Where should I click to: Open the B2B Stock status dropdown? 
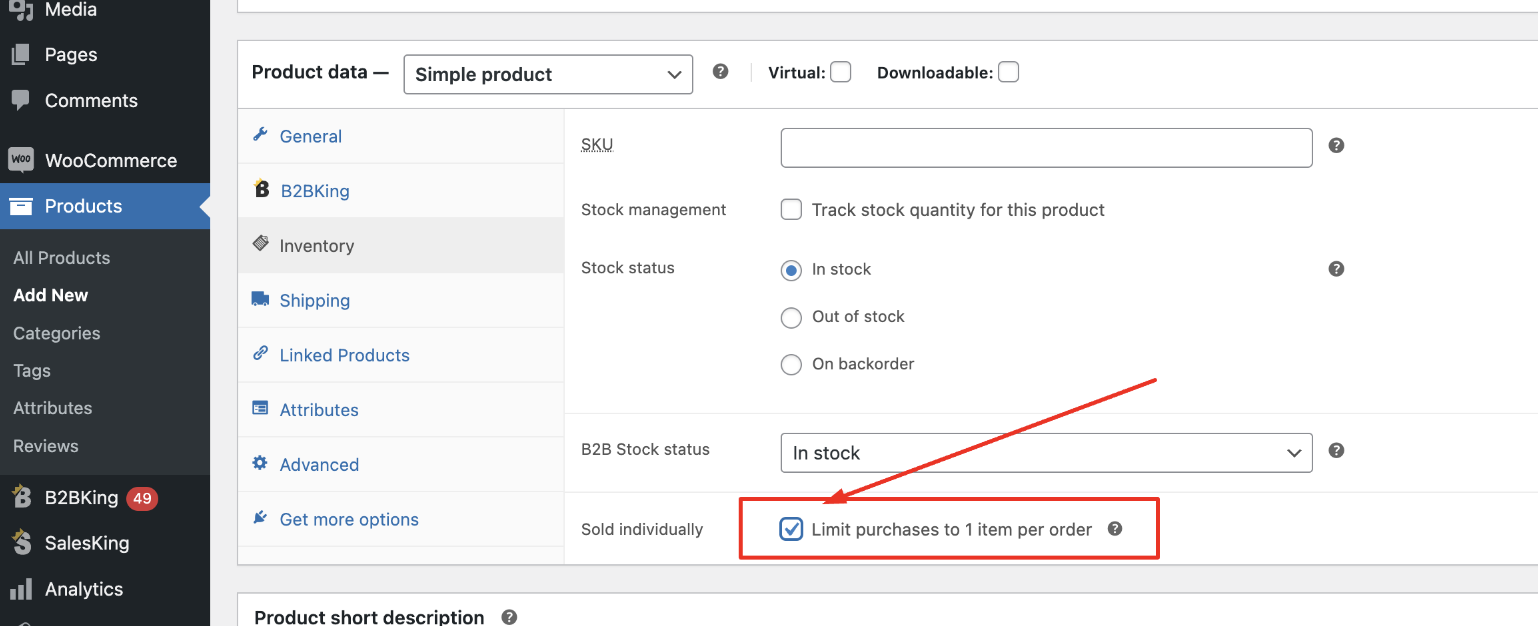pos(1046,453)
